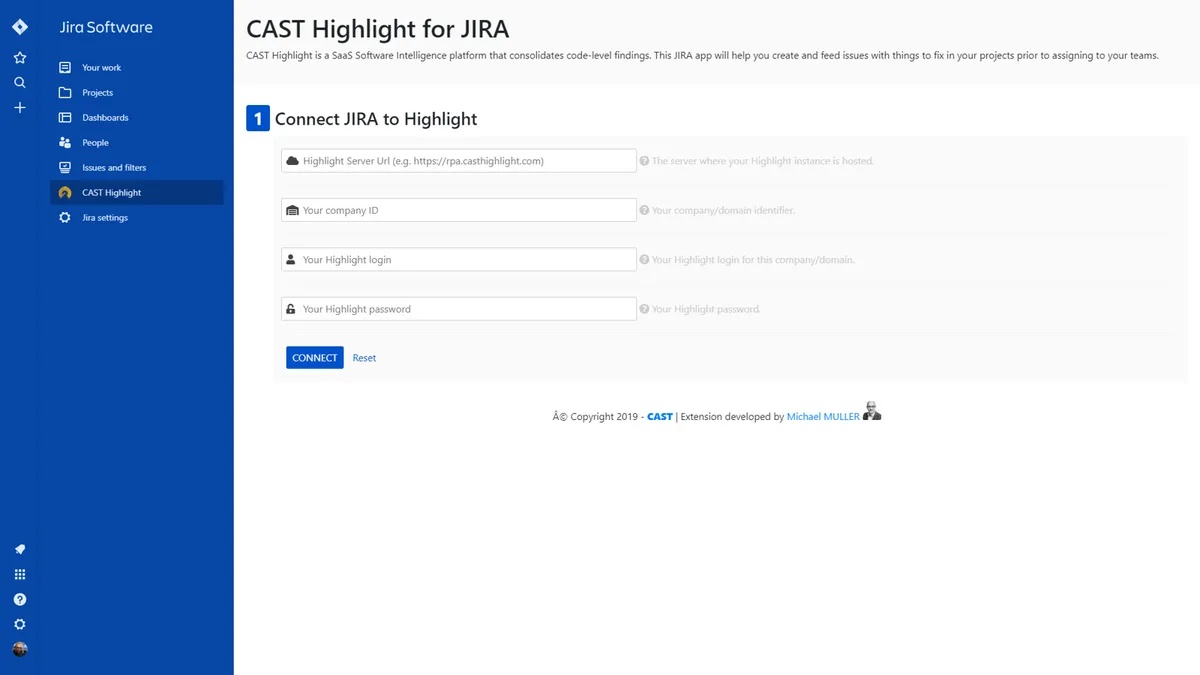Viewport: 1200px width, 675px height.
Task: Focus the Your Highlight login field
Action: 459,259
